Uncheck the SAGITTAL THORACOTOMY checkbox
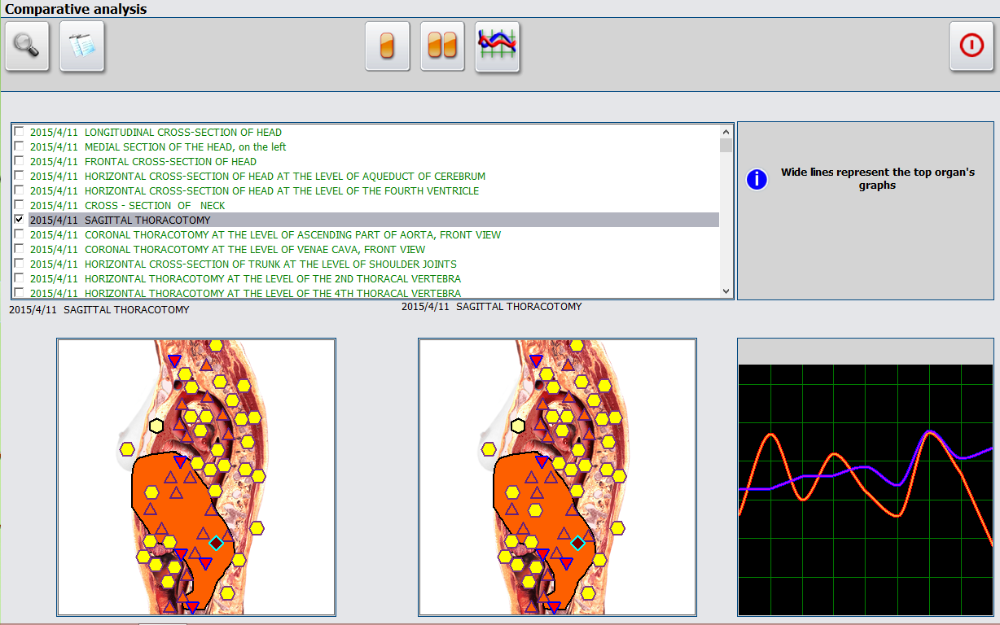 [19, 220]
